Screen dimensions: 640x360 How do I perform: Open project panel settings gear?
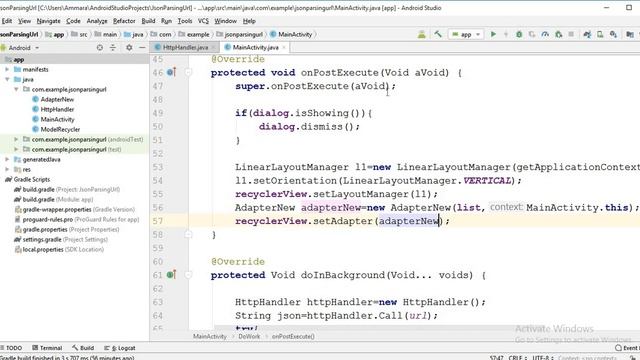pos(129,48)
